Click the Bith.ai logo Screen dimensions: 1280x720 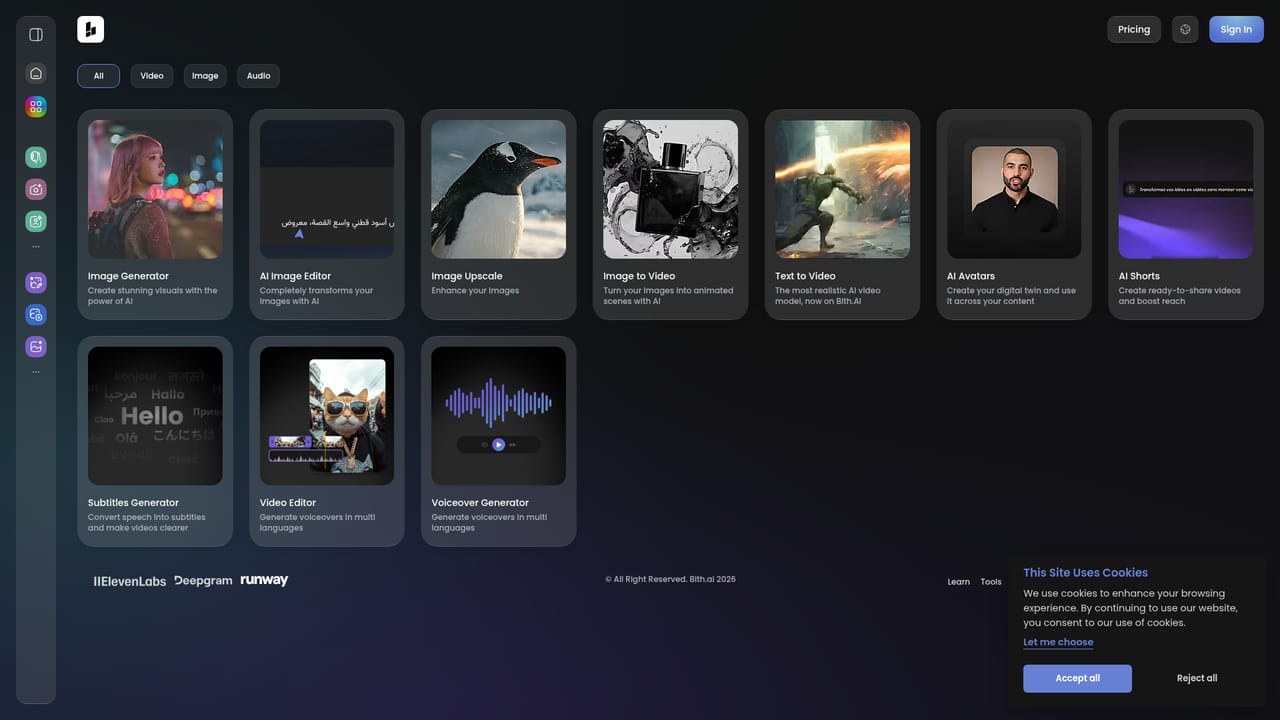click(90, 29)
